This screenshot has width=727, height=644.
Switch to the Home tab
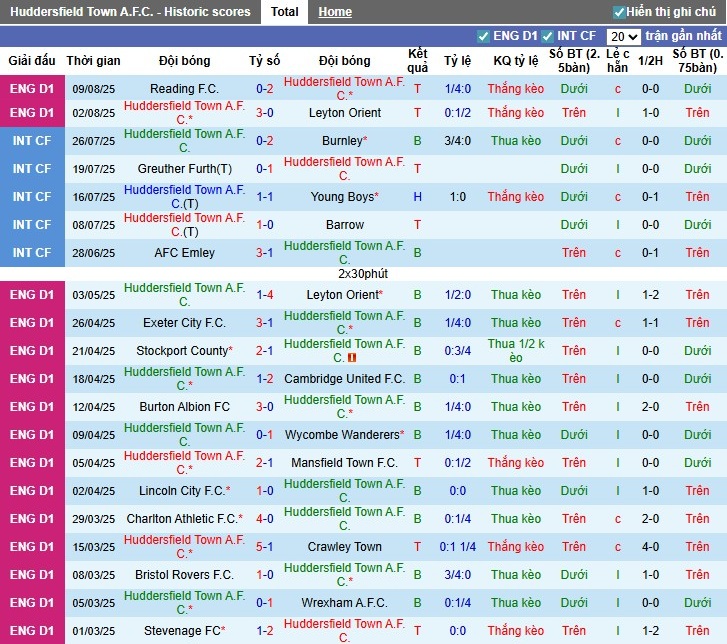(x=335, y=12)
